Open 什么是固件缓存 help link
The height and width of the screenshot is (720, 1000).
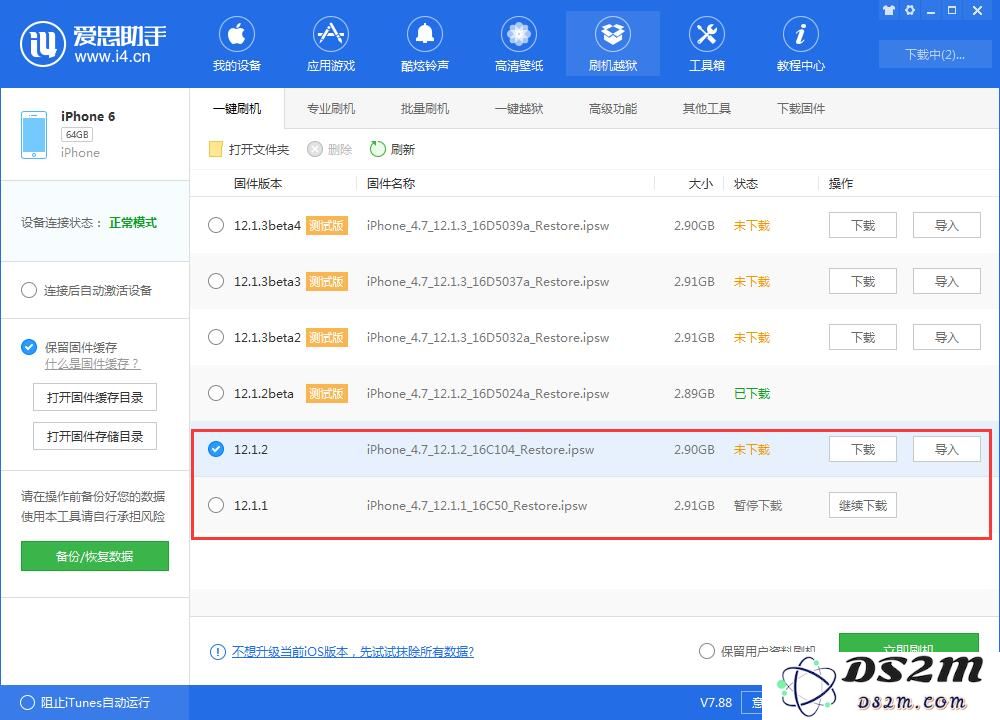coord(92,364)
